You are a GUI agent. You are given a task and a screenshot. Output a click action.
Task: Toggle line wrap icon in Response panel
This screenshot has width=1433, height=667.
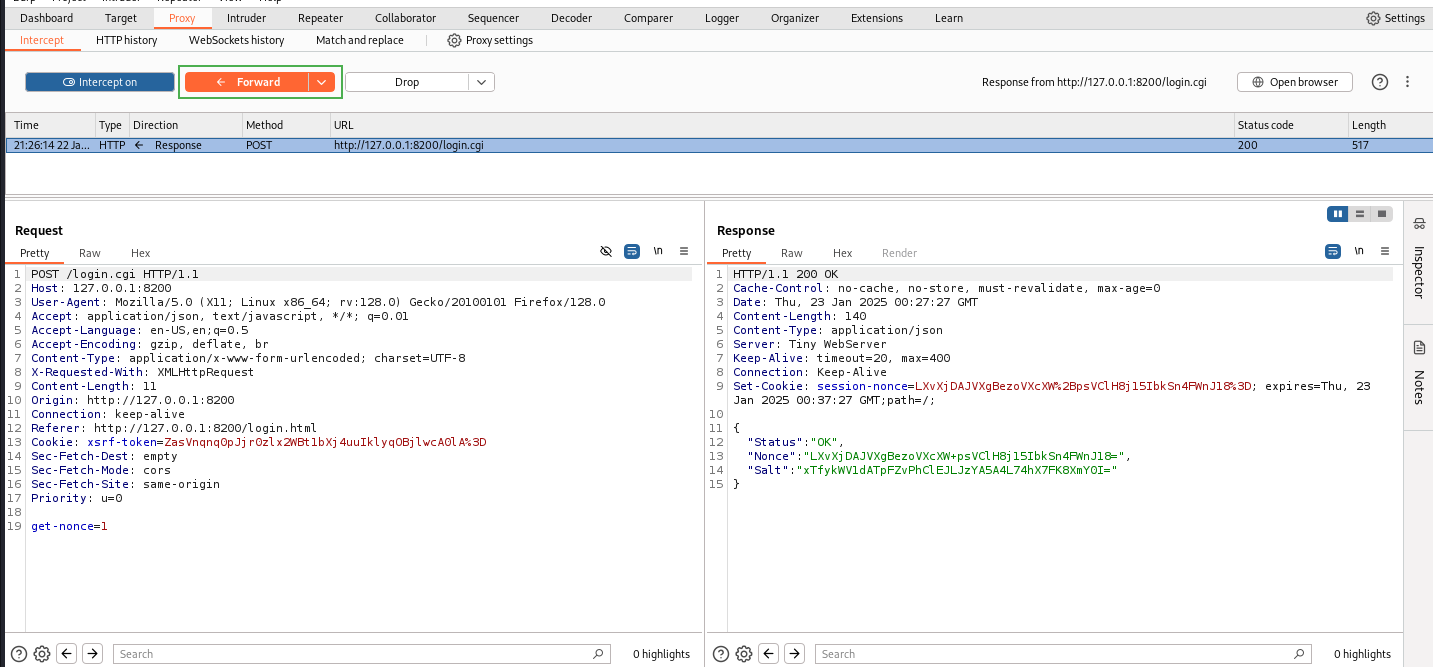pyautogui.click(x=1333, y=252)
